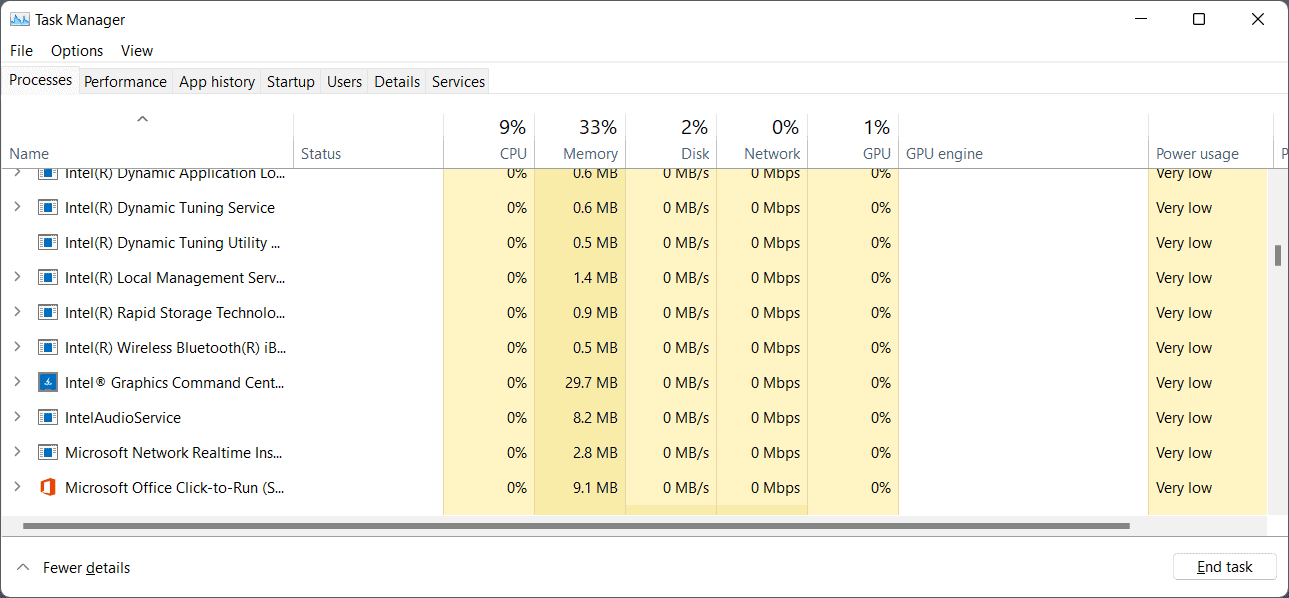Expand the Microsoft Office Click-to-Run group
The height and width of the screenshot is (598, 1289).
coord(17,488)
